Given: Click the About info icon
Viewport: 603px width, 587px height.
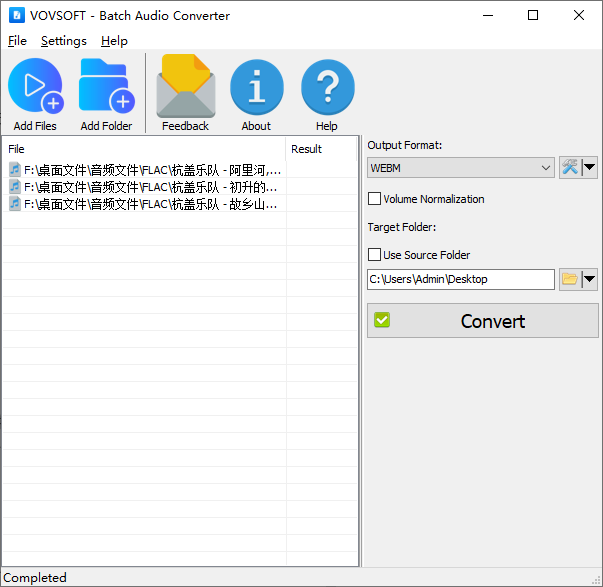Looking at the screenshot, I should 256,87.
